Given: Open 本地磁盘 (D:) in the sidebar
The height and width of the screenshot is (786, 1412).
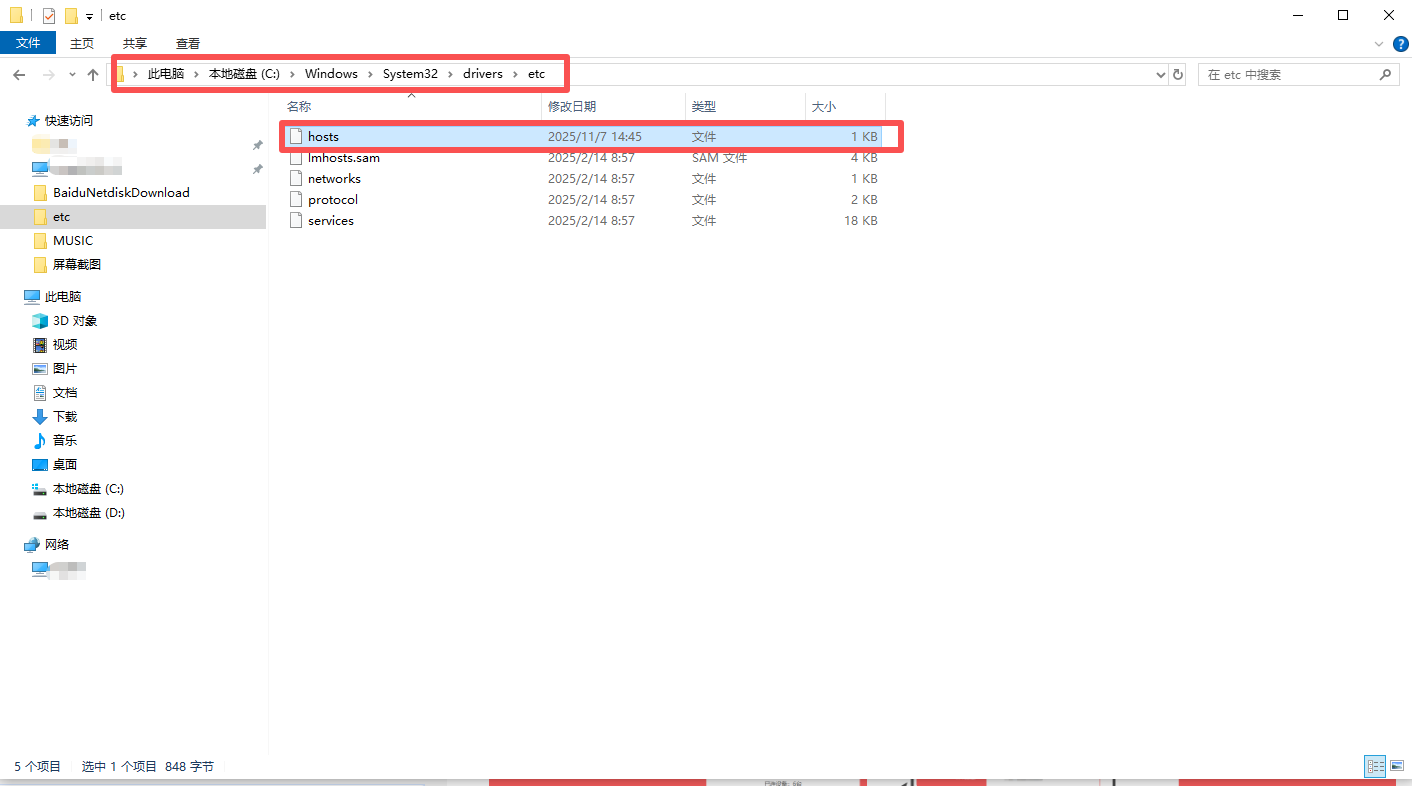Looking at the screenshot, I should click(88, 513).
